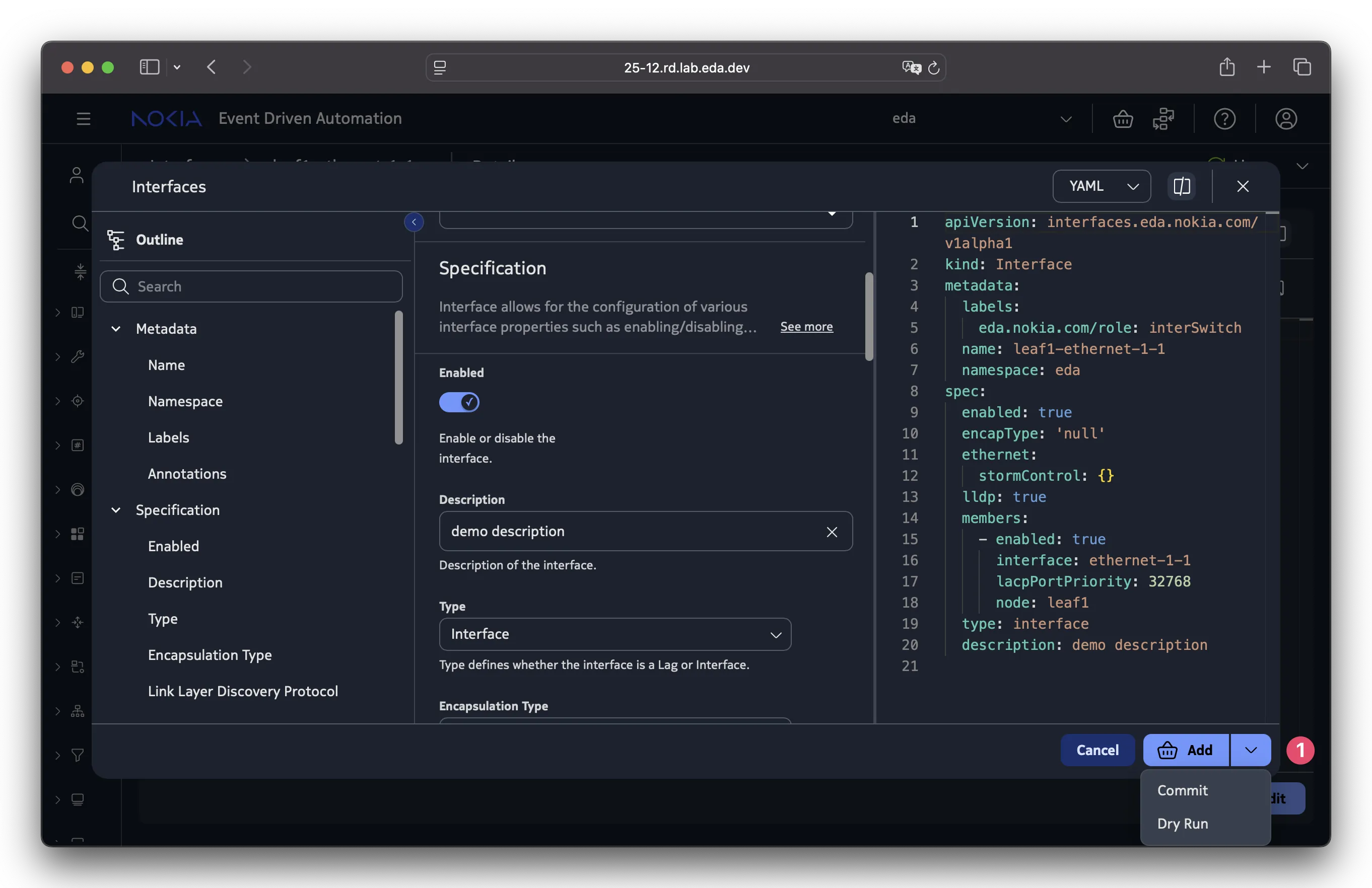
Task: Click the Cancel button
Action: 1097,750
